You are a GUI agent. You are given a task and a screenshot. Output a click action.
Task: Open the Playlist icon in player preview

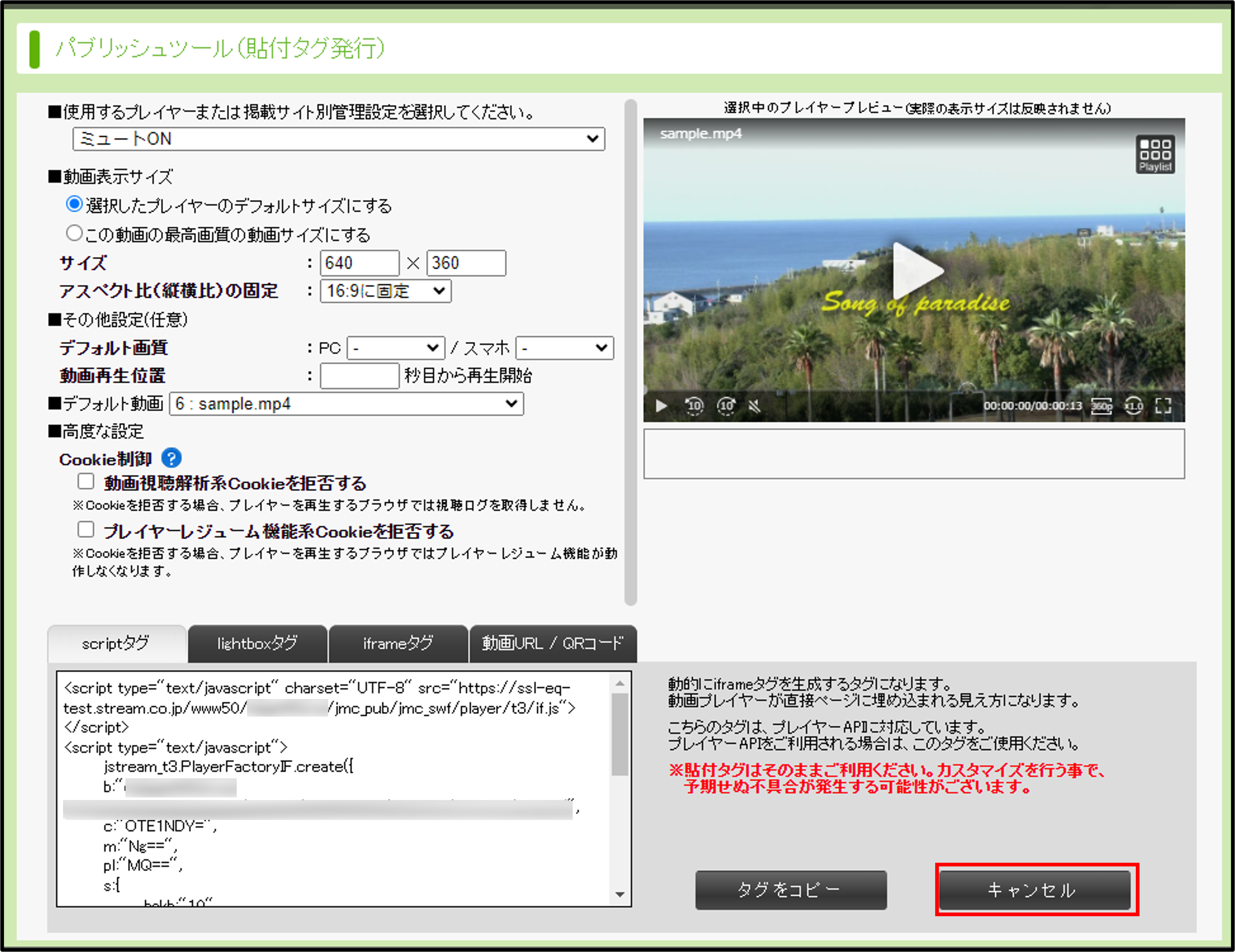(1155, 154)
